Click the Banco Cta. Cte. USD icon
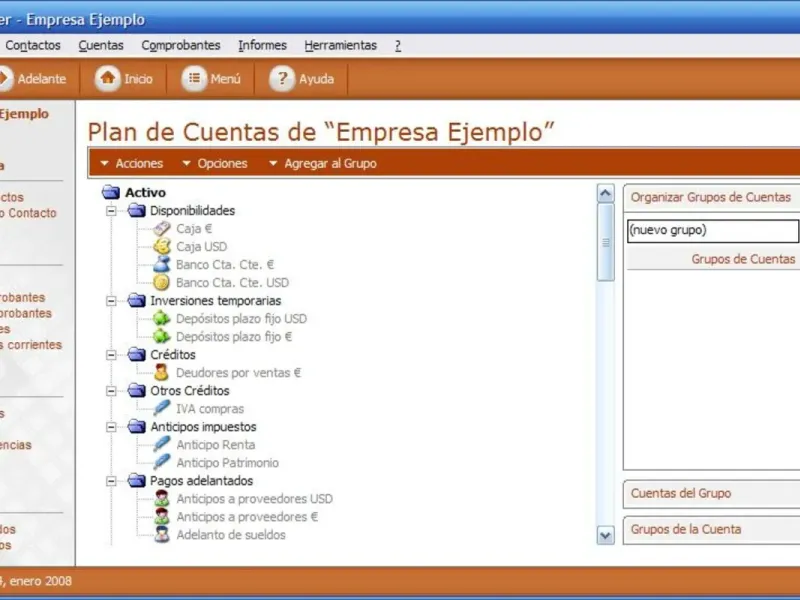The width and height of the screenshot is (800, 600). tap(162, 283)
